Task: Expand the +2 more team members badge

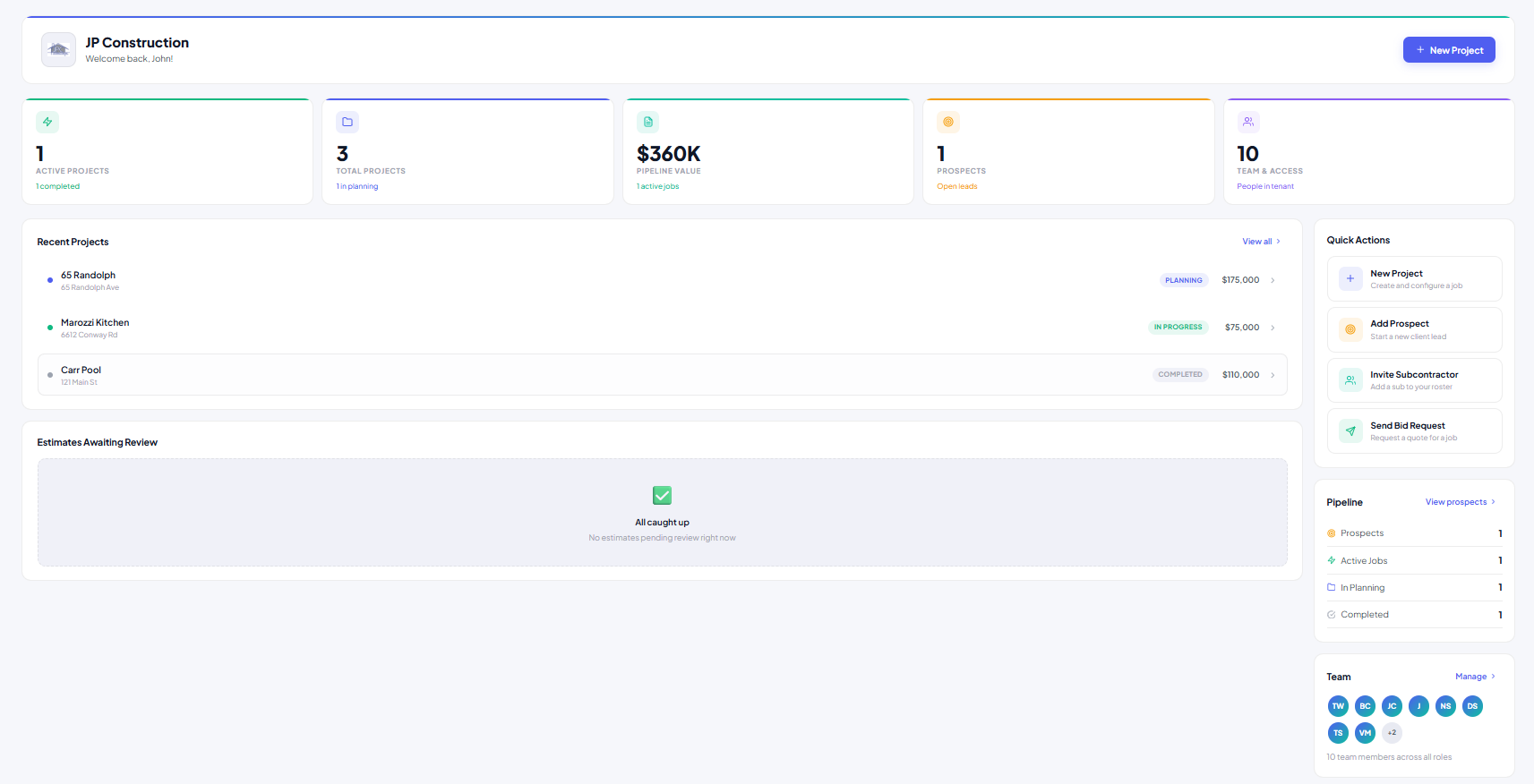Action: [x=1392, y=733]
